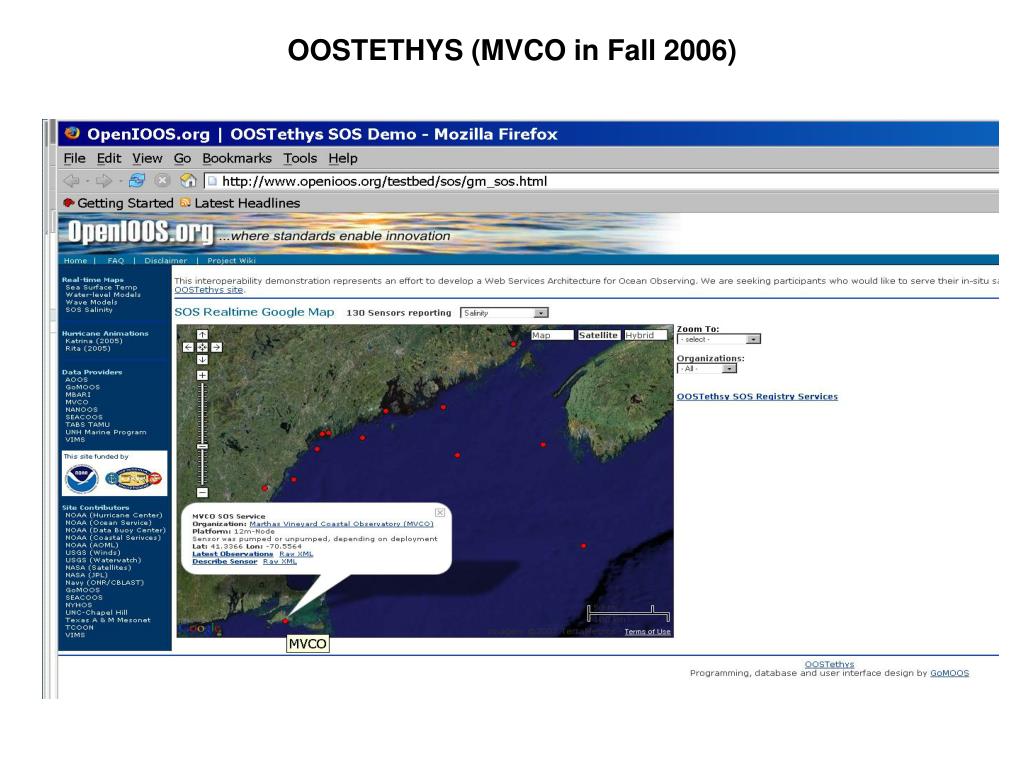Click the Firefox Back arrow button
The image size is (1024, 768).
(x=71, y=181)
